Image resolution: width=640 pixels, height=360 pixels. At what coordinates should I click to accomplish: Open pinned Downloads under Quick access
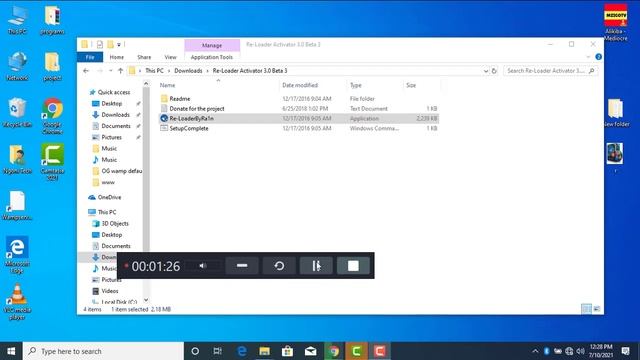click(115, 115)
